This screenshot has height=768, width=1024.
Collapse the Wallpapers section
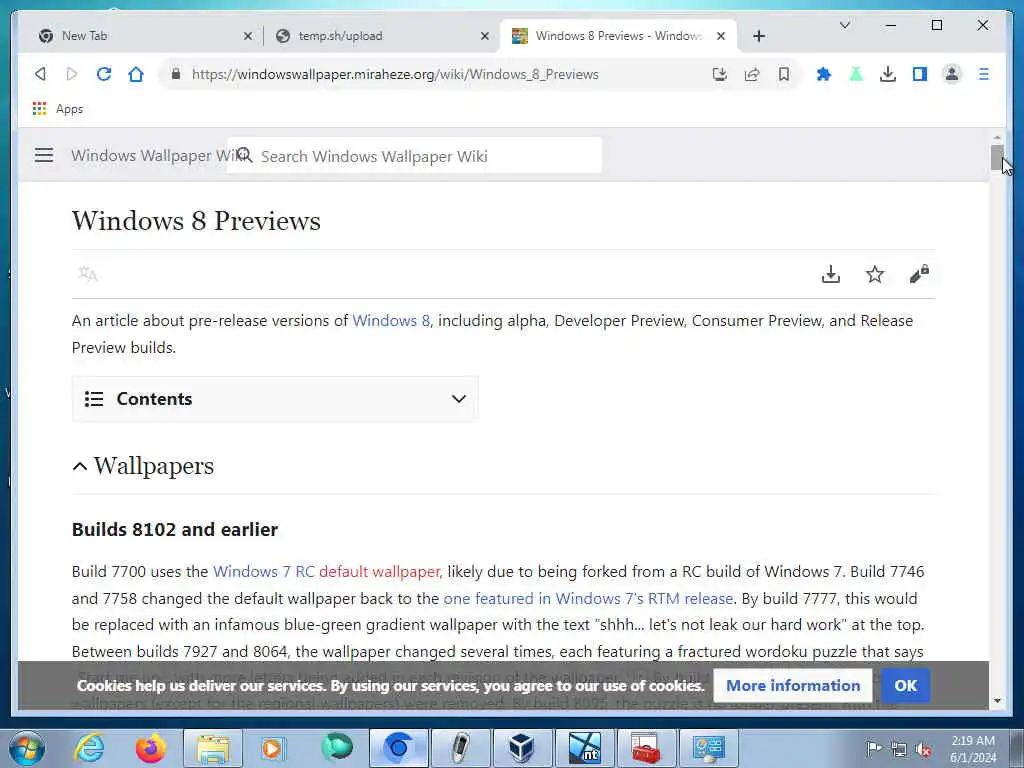tap(80, 466)
